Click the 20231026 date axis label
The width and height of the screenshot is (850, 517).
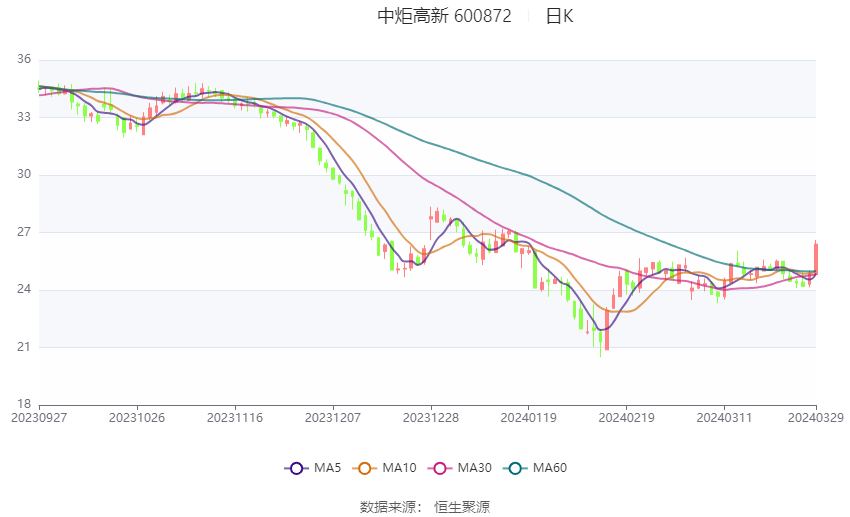pyautogui.click(x=137, y=418)
